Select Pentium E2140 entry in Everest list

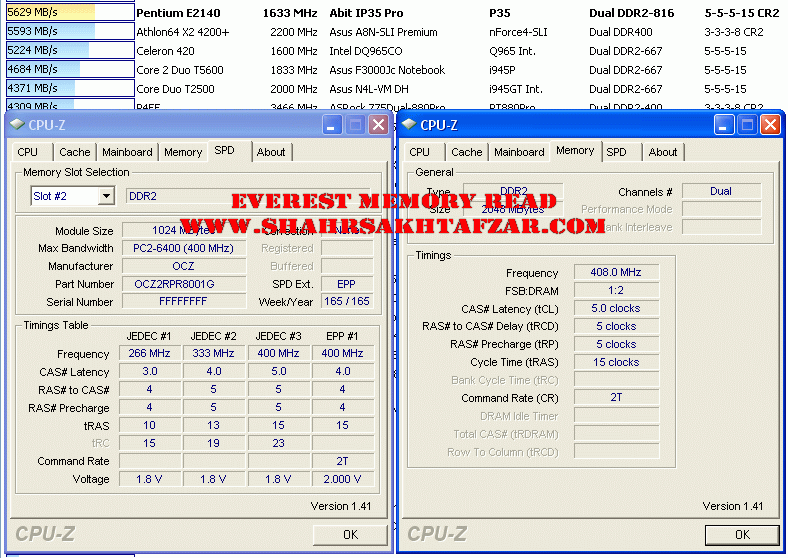click(x=178, y=13)
